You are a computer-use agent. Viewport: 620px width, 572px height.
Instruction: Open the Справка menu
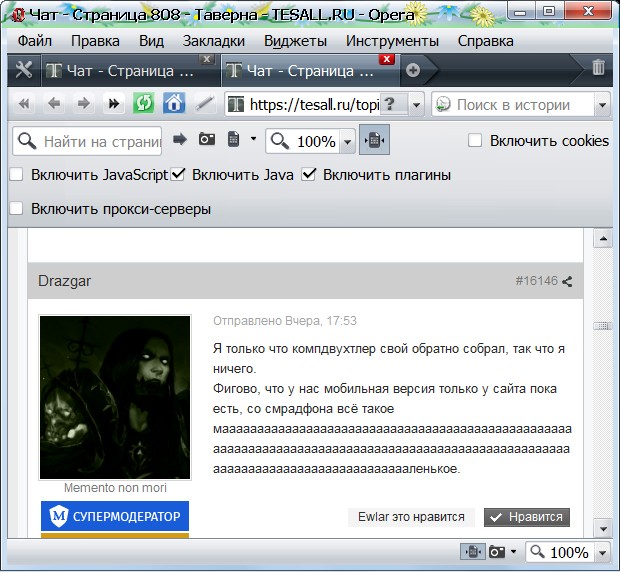(486, 41)
